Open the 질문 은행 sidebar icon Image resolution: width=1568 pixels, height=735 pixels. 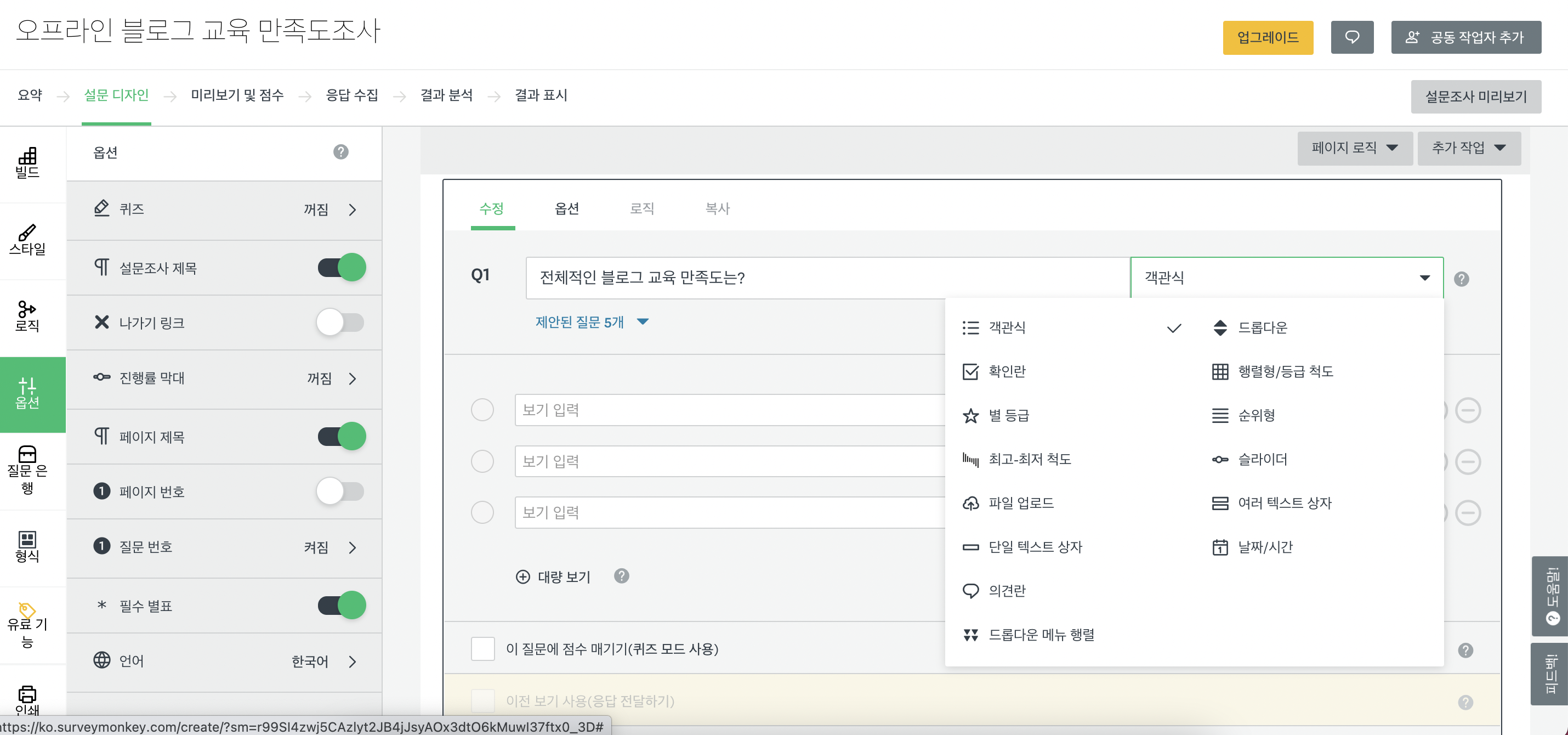coord(27,469)
